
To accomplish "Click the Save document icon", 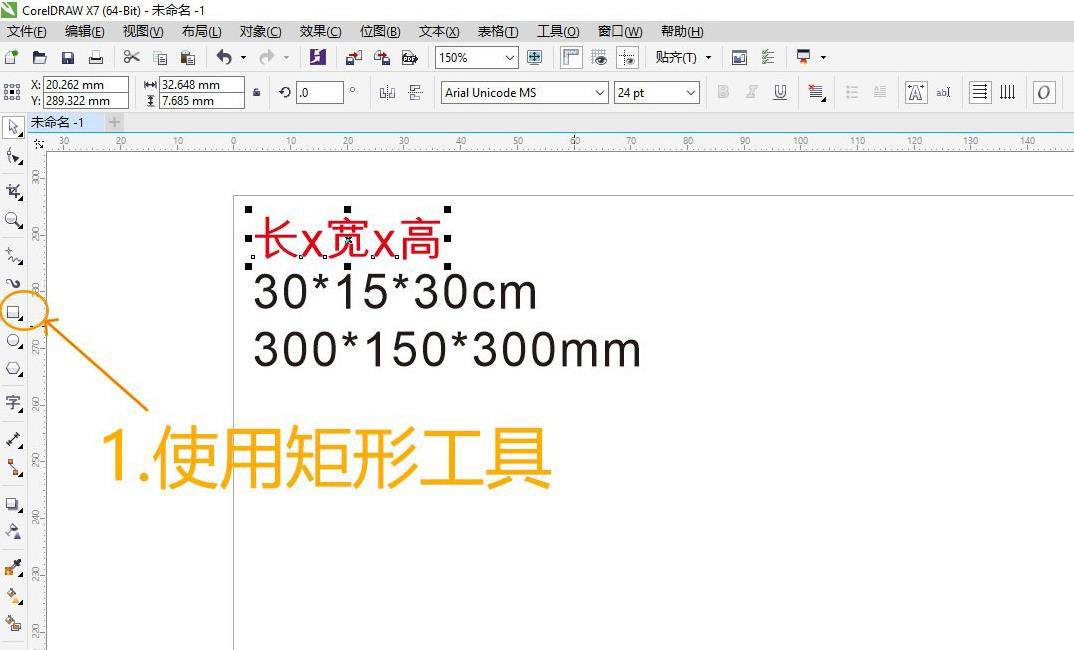I will (x=67, y=57).
